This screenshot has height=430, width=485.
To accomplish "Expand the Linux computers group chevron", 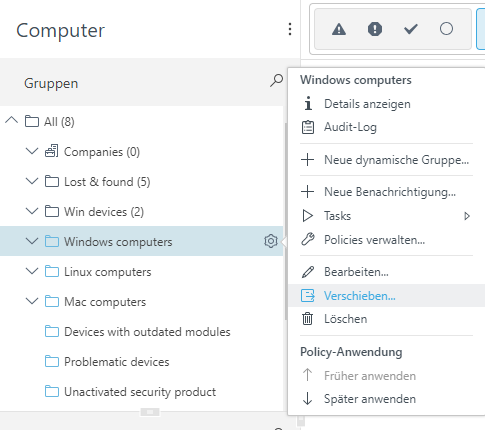I will tap(32, 271).
